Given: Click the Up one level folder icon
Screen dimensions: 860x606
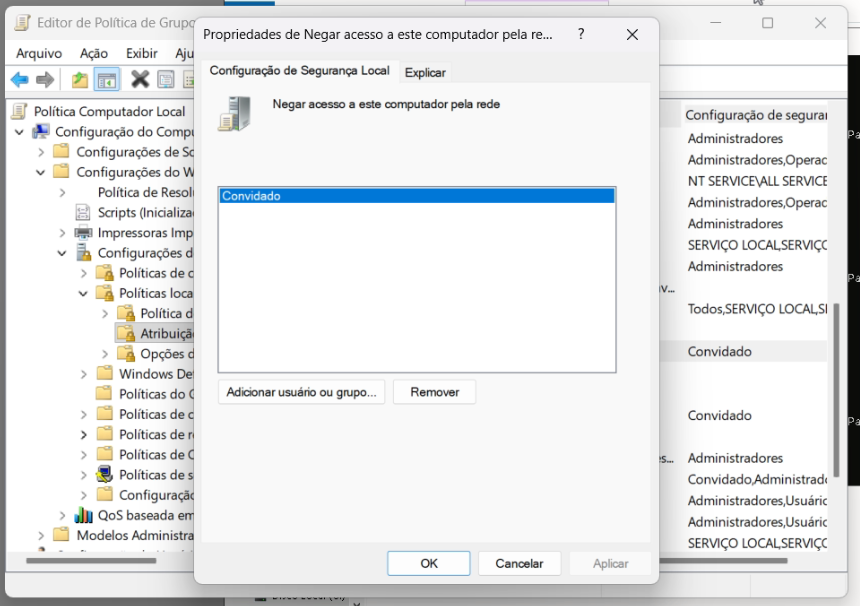Looking at the screenshot, I should point(80,79).
